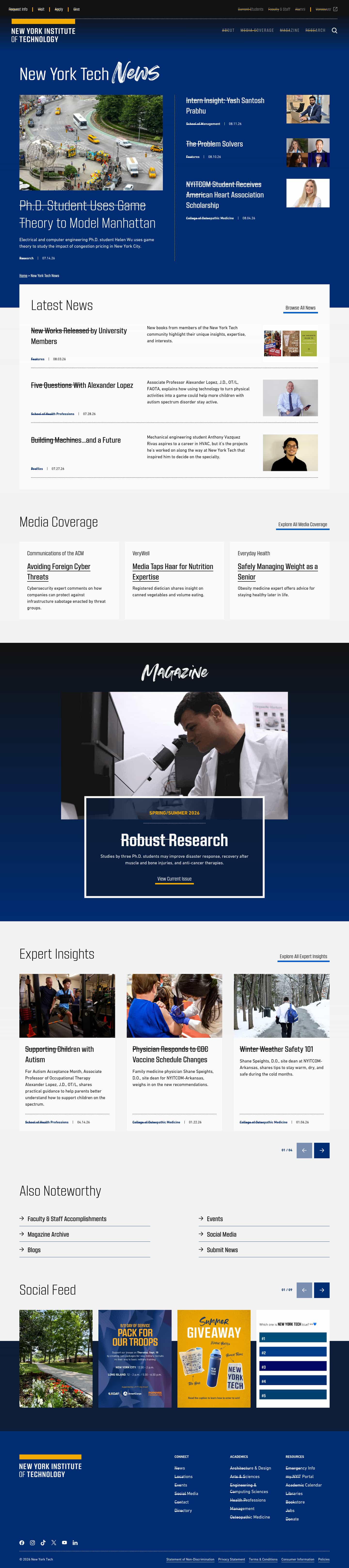Open Request Info in the top bar

tap(18, 9)
